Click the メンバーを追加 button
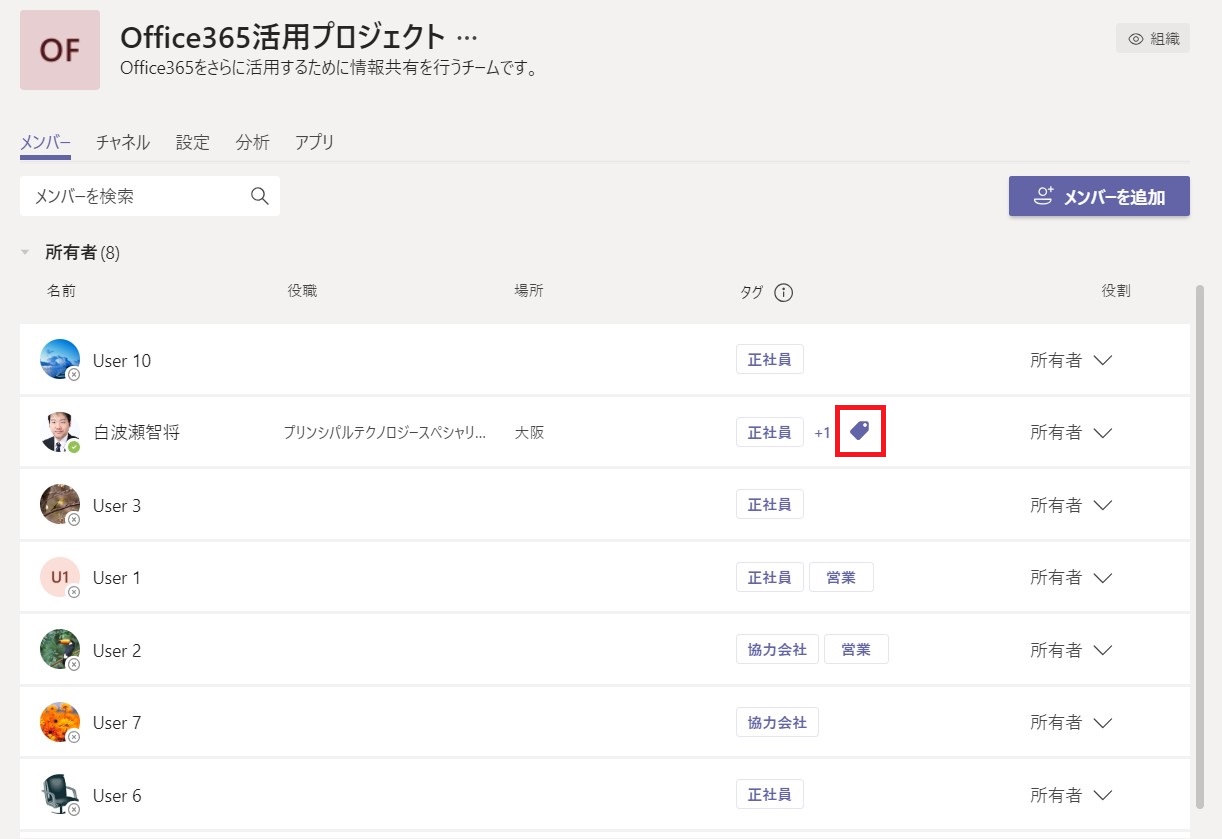 (1099, 196)
